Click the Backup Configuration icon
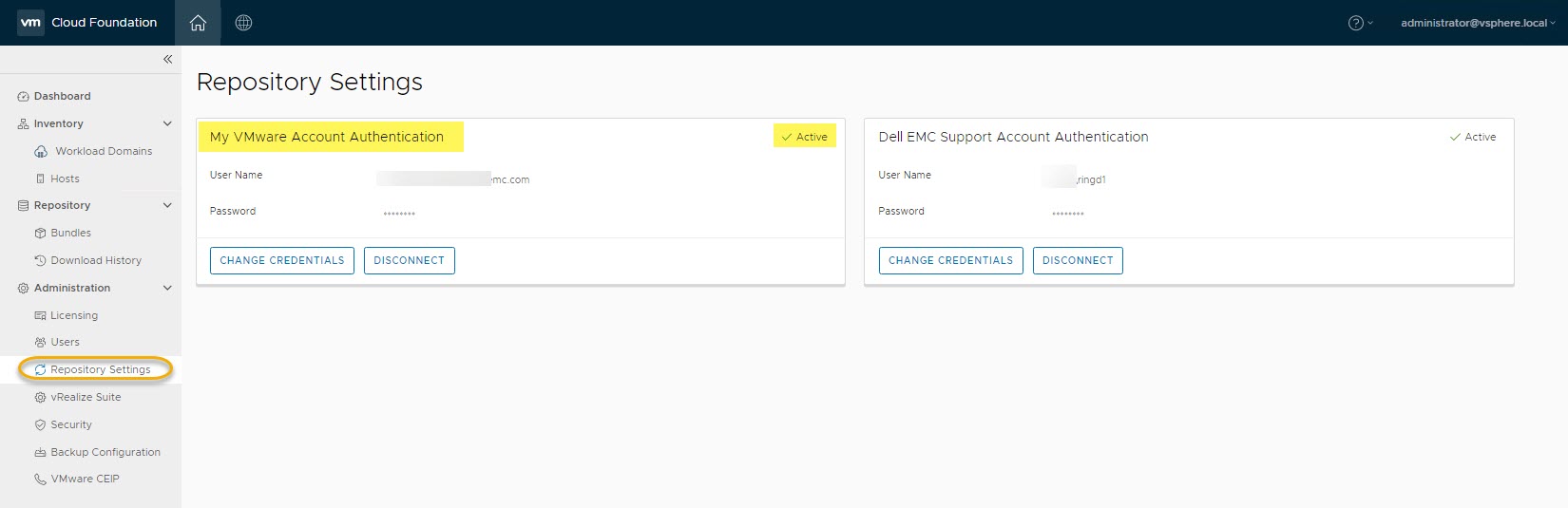Screen dimensions: 1568x508 40,453
